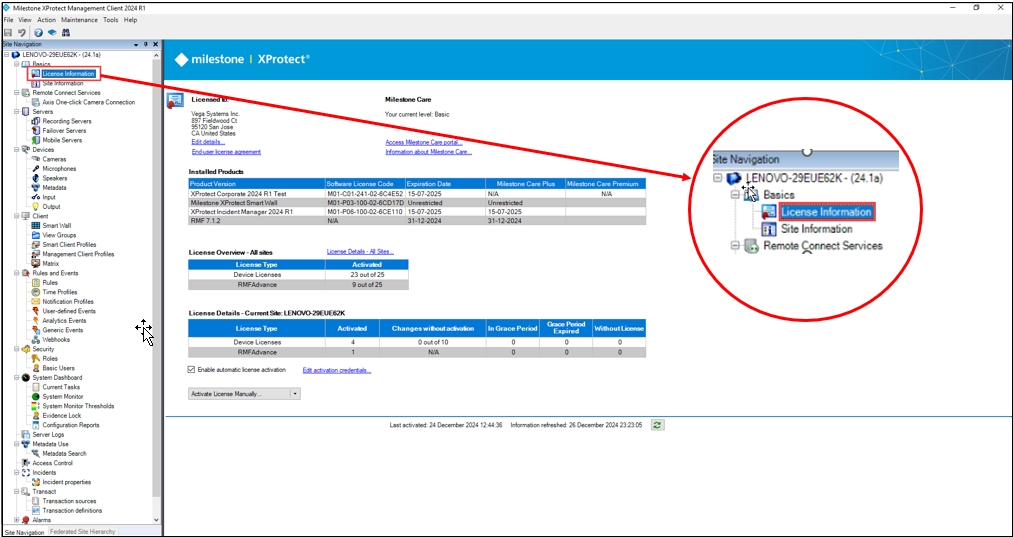Open the Evidence Lock icon in System Dashboard

click(x=35, y=415)
